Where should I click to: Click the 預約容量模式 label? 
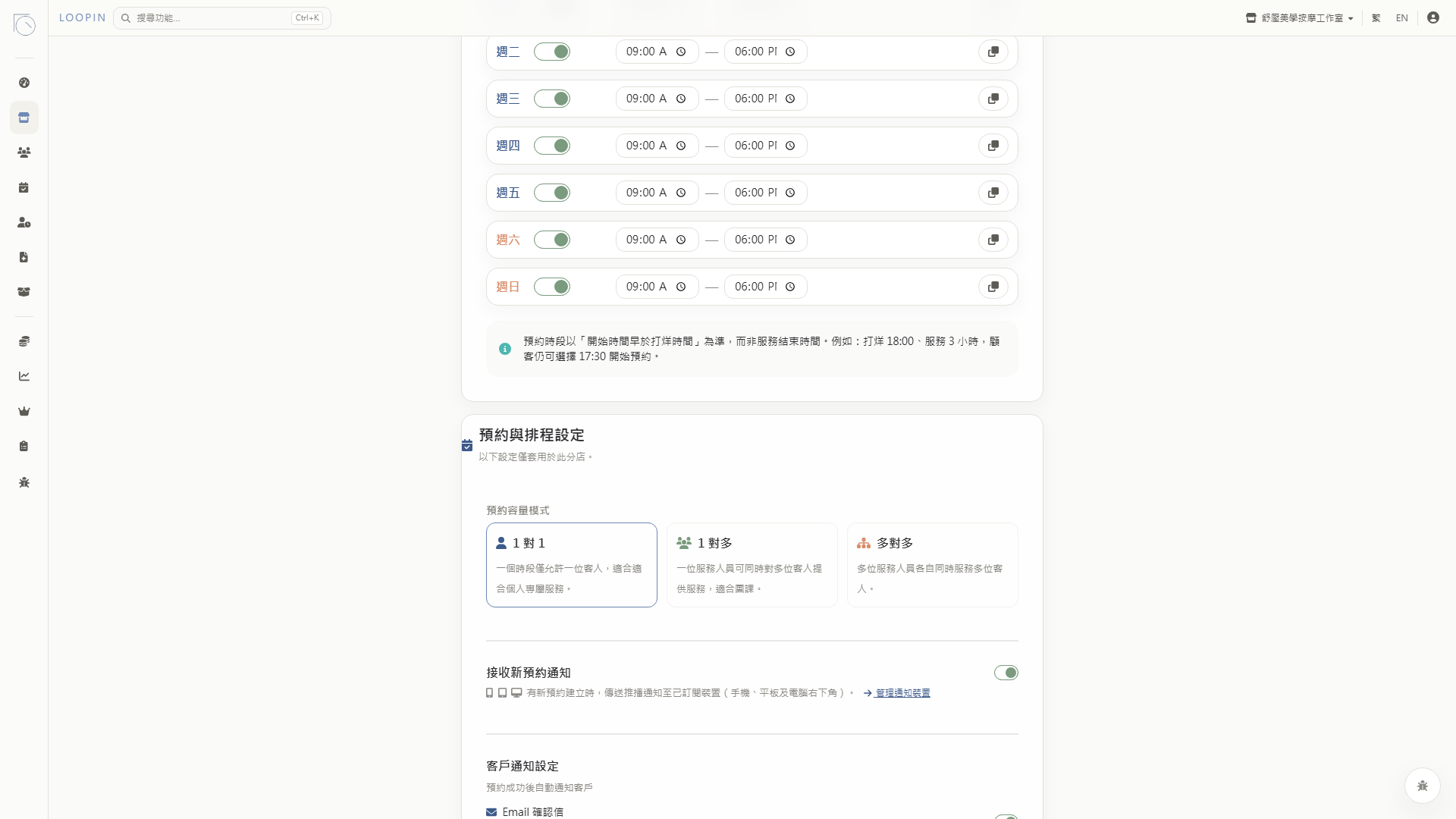(x=518, y=510)
